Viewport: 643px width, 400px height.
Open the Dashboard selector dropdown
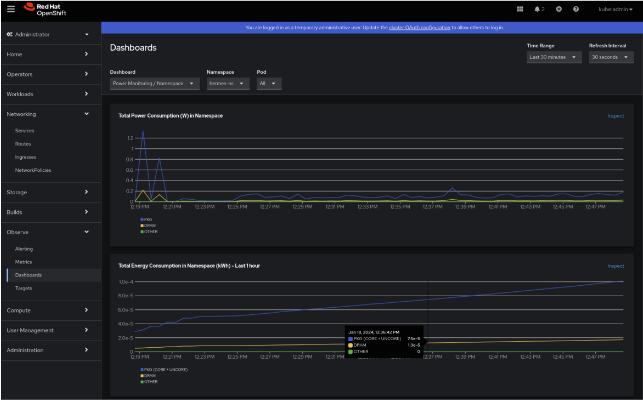[x=155, y=83]
